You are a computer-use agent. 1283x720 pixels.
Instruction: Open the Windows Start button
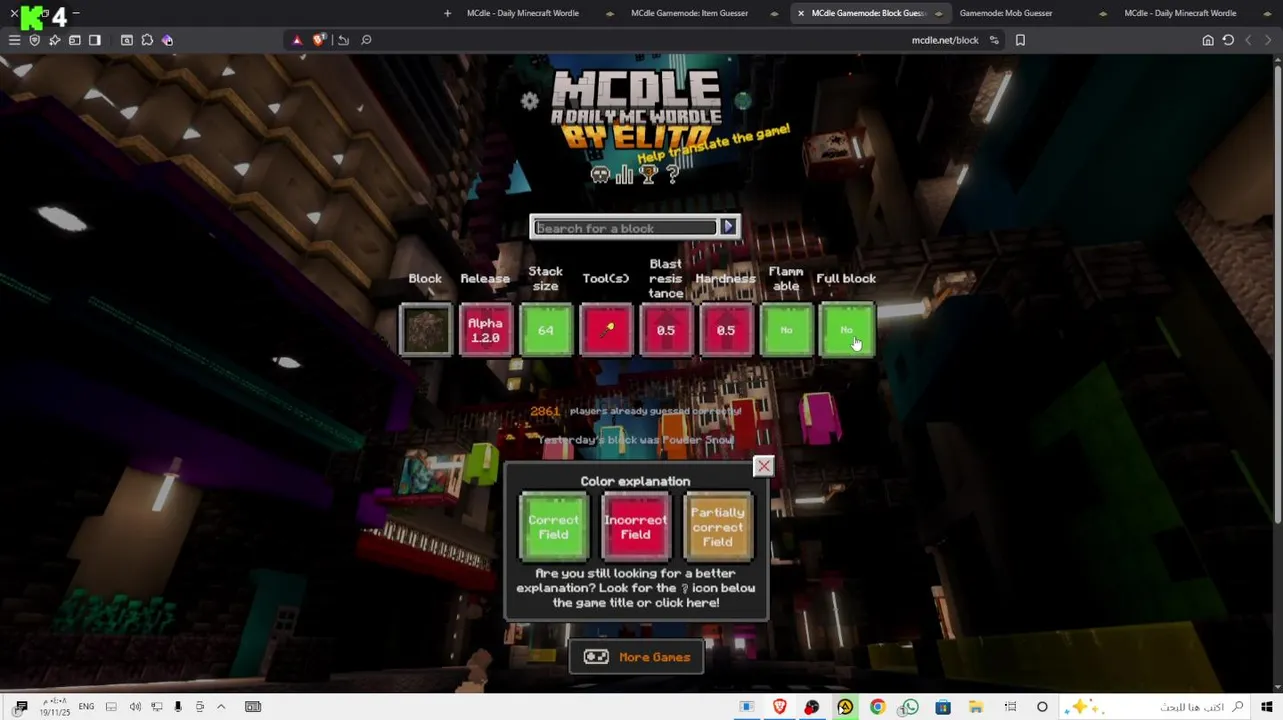1266,707
